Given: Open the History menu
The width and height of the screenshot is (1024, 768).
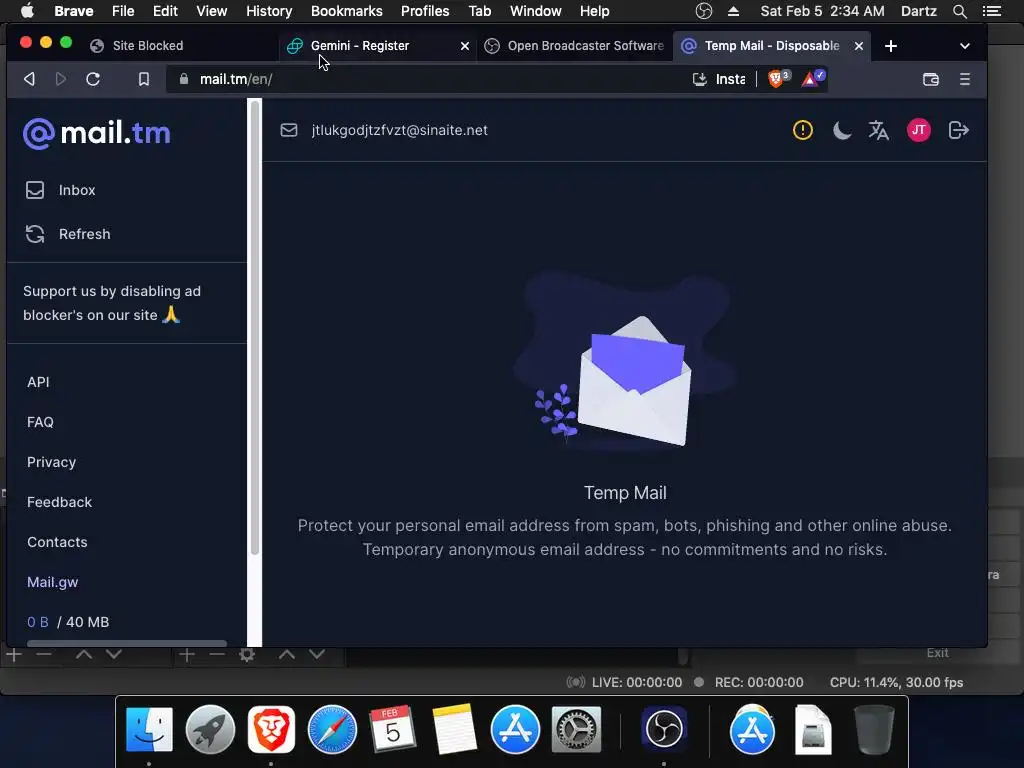Looking at the screenshot, I should coord(268,11).
